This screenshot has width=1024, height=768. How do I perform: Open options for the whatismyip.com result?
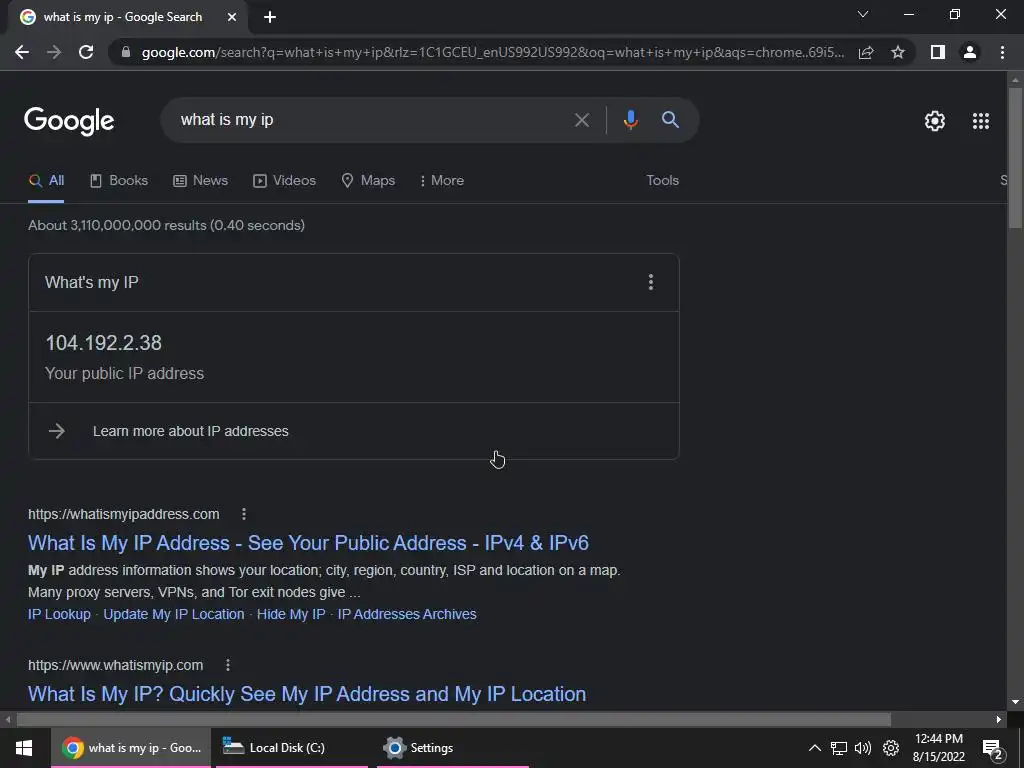[227, 665]
